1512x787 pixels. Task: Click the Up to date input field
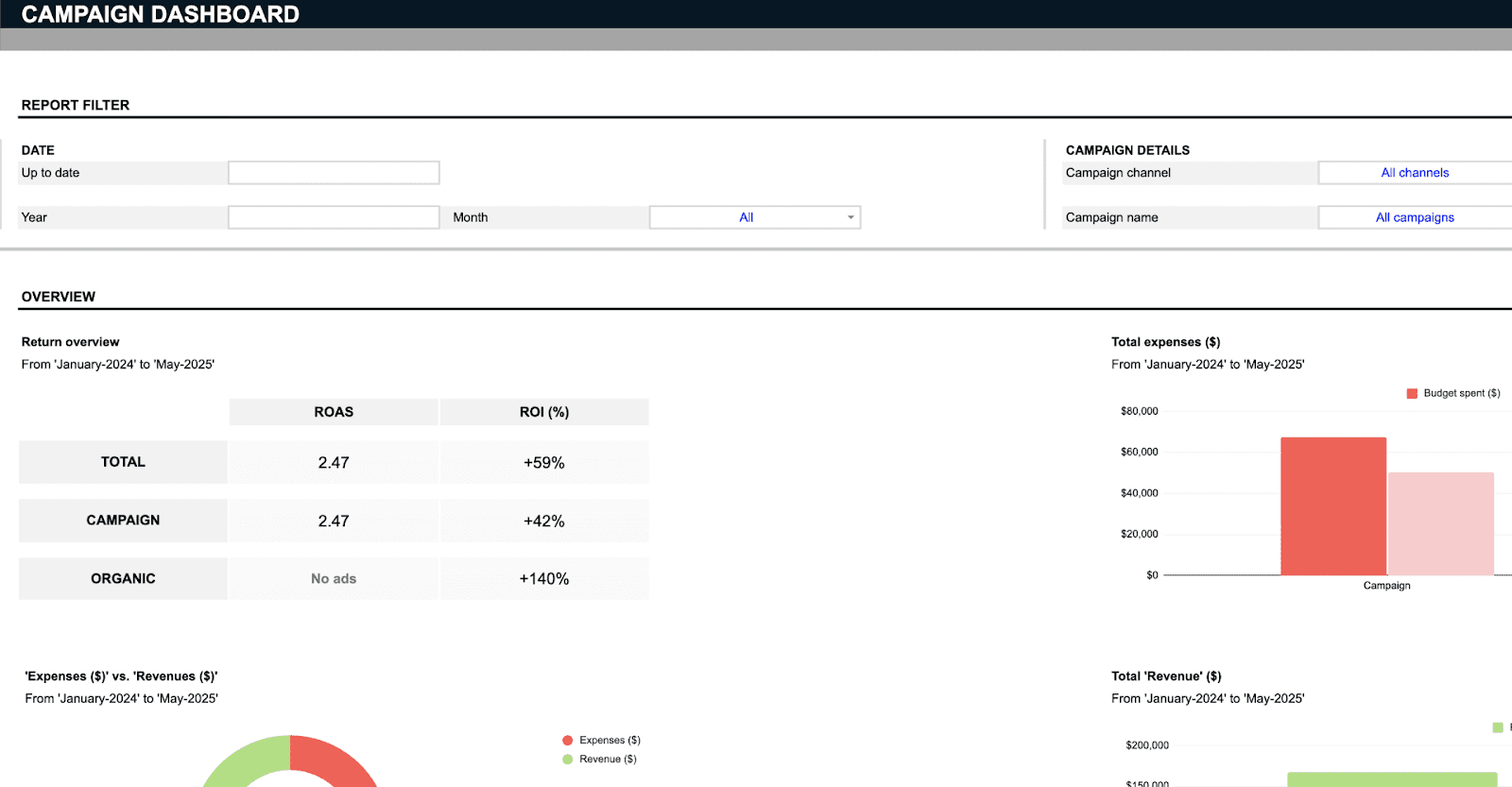pos(334,173)
